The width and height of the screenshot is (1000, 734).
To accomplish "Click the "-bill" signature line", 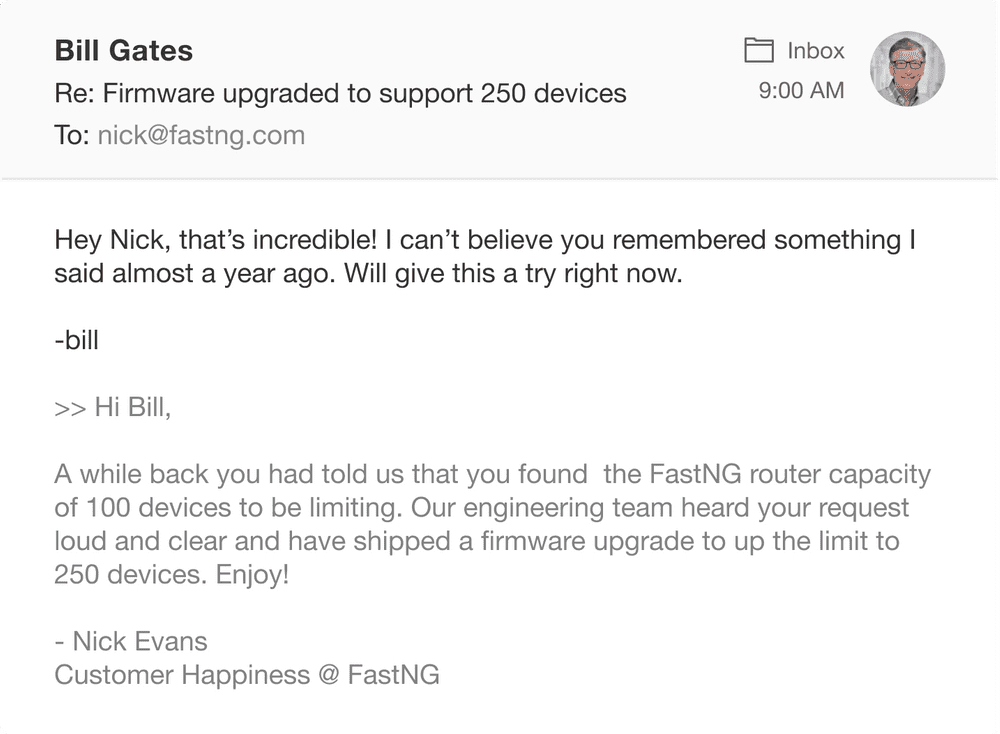I will [x=77, y=340].
